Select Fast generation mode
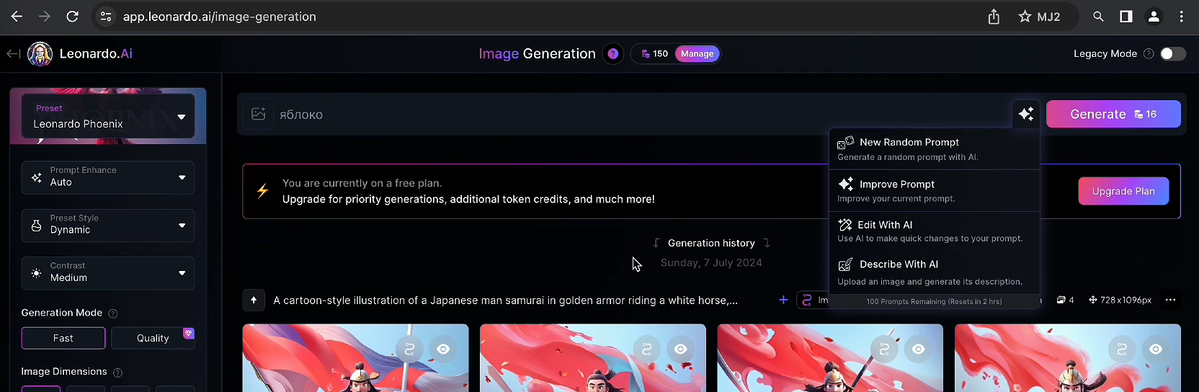 (63, 338)
